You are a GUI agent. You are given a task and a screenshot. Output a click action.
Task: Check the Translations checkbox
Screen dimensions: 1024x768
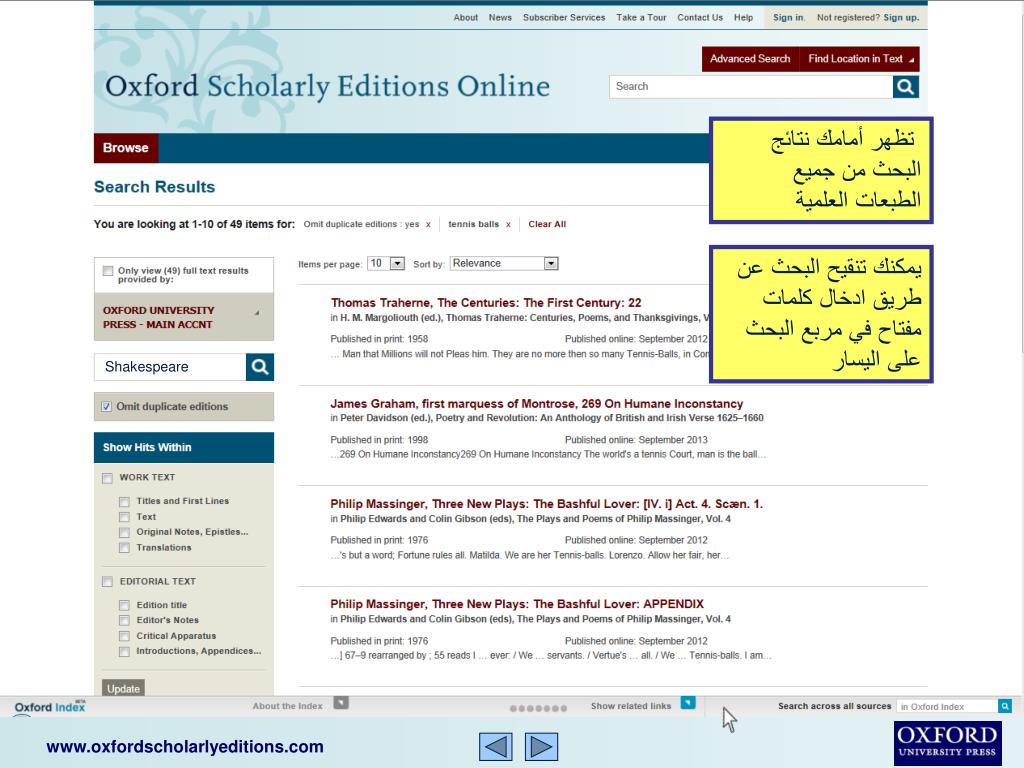(124, 548)
